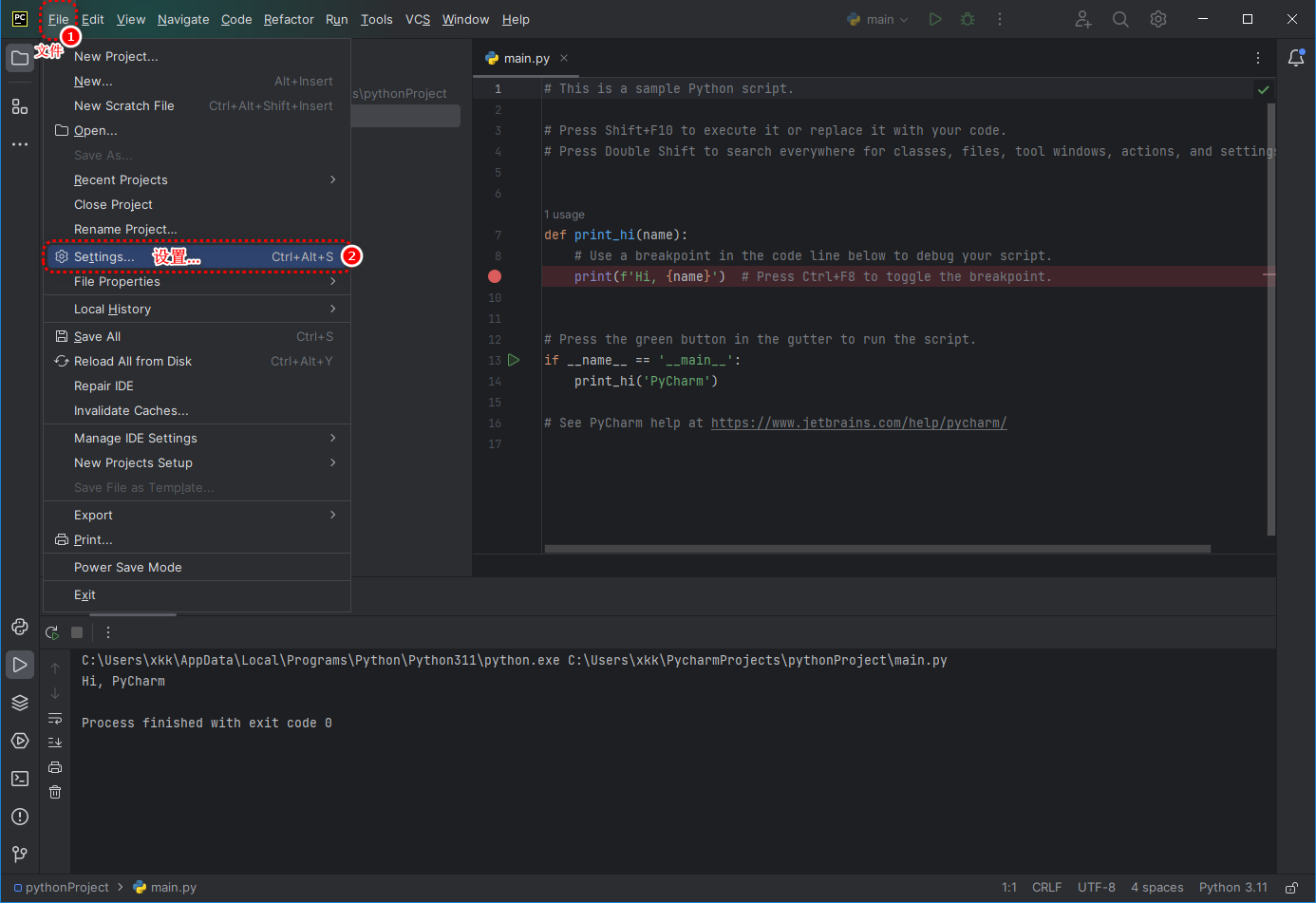Click the Stop icon in Run panel
This screenshot has height=903, width=1316.
(77, 632)
